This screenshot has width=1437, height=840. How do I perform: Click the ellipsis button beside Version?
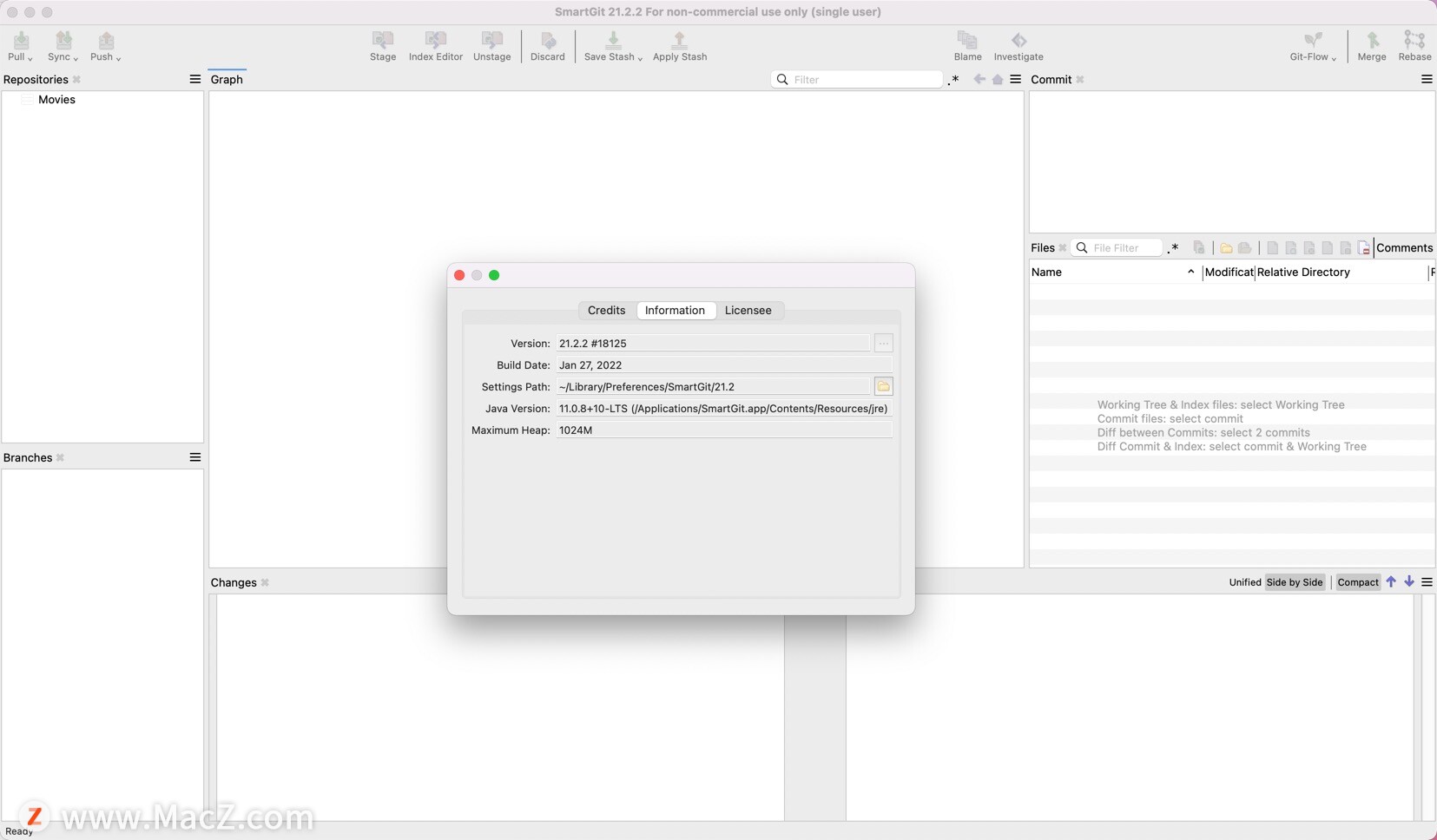tap(883, 344)
